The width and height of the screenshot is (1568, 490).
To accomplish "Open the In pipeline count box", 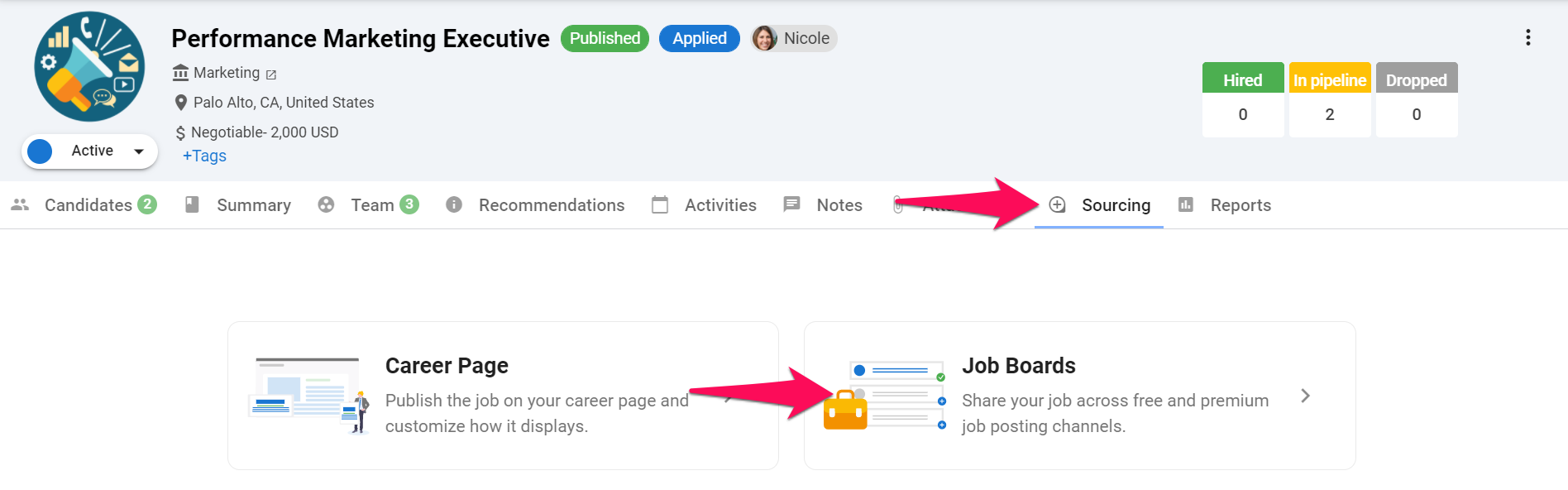I will tap(1330, 99).
